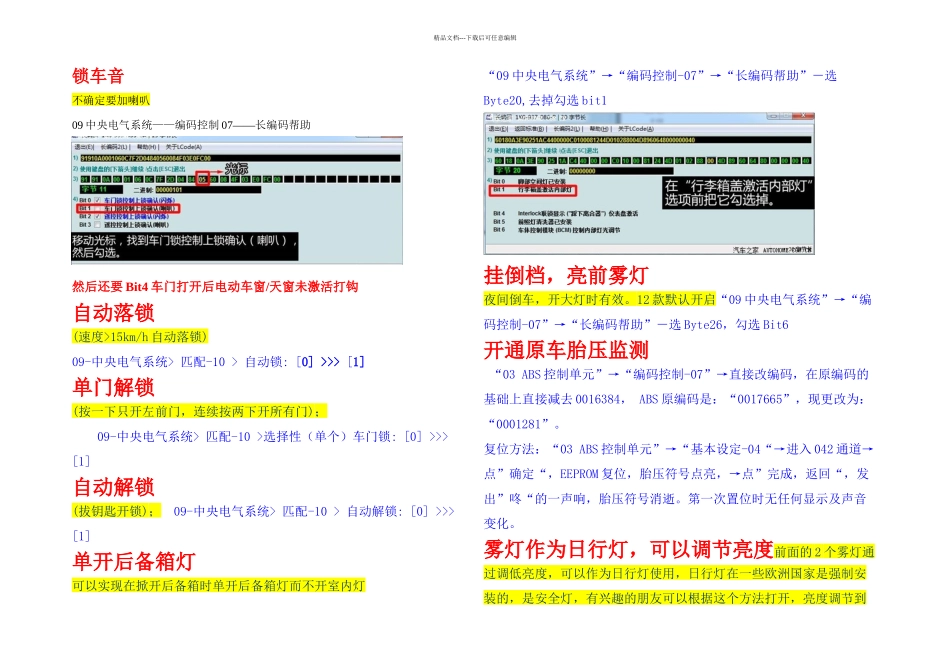
Task: Open 帮助(H) menu in the 字节 11 window
Action: click(x=147, y=147)
